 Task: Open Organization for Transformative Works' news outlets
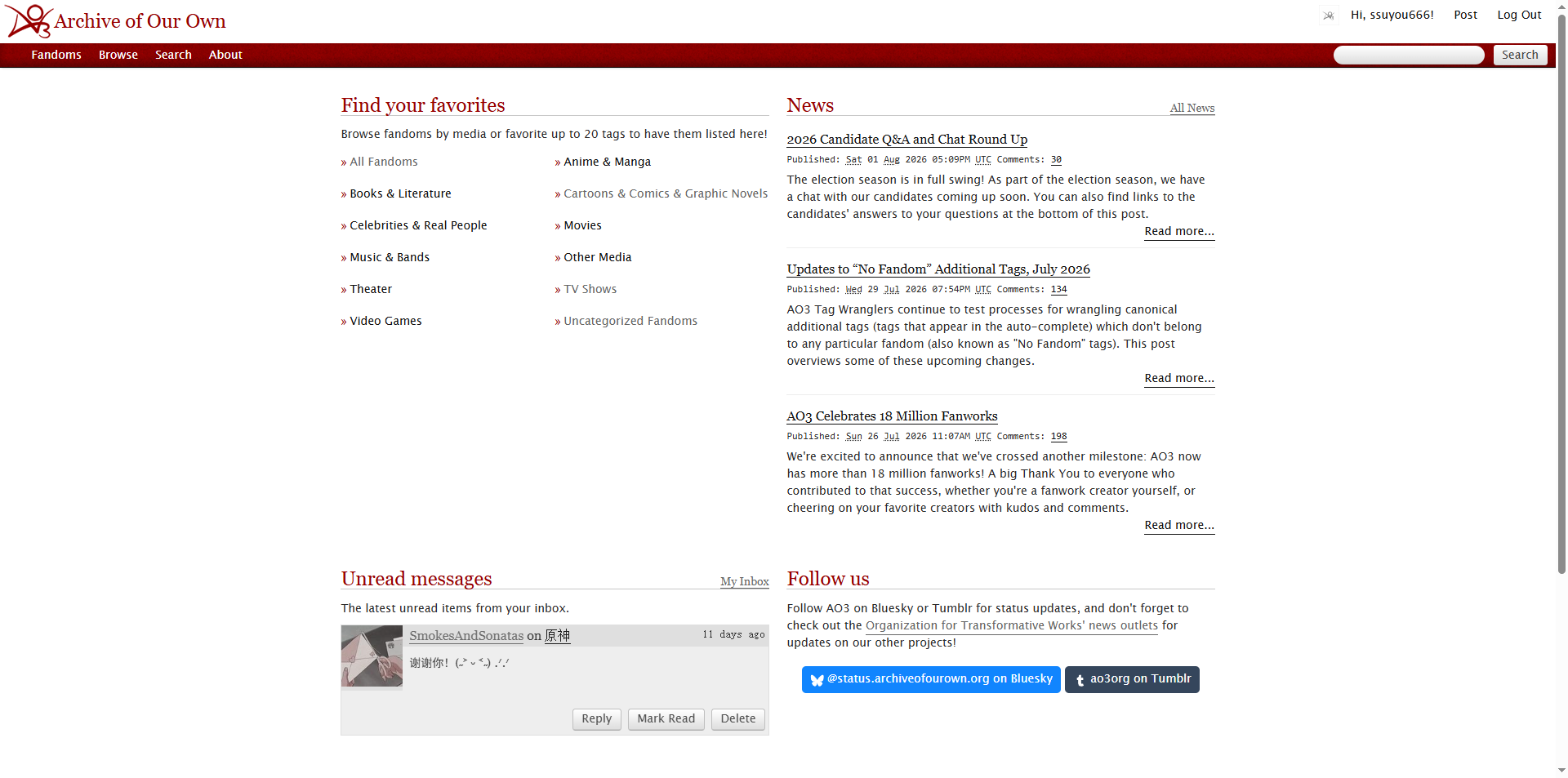tap(1011, 625)
